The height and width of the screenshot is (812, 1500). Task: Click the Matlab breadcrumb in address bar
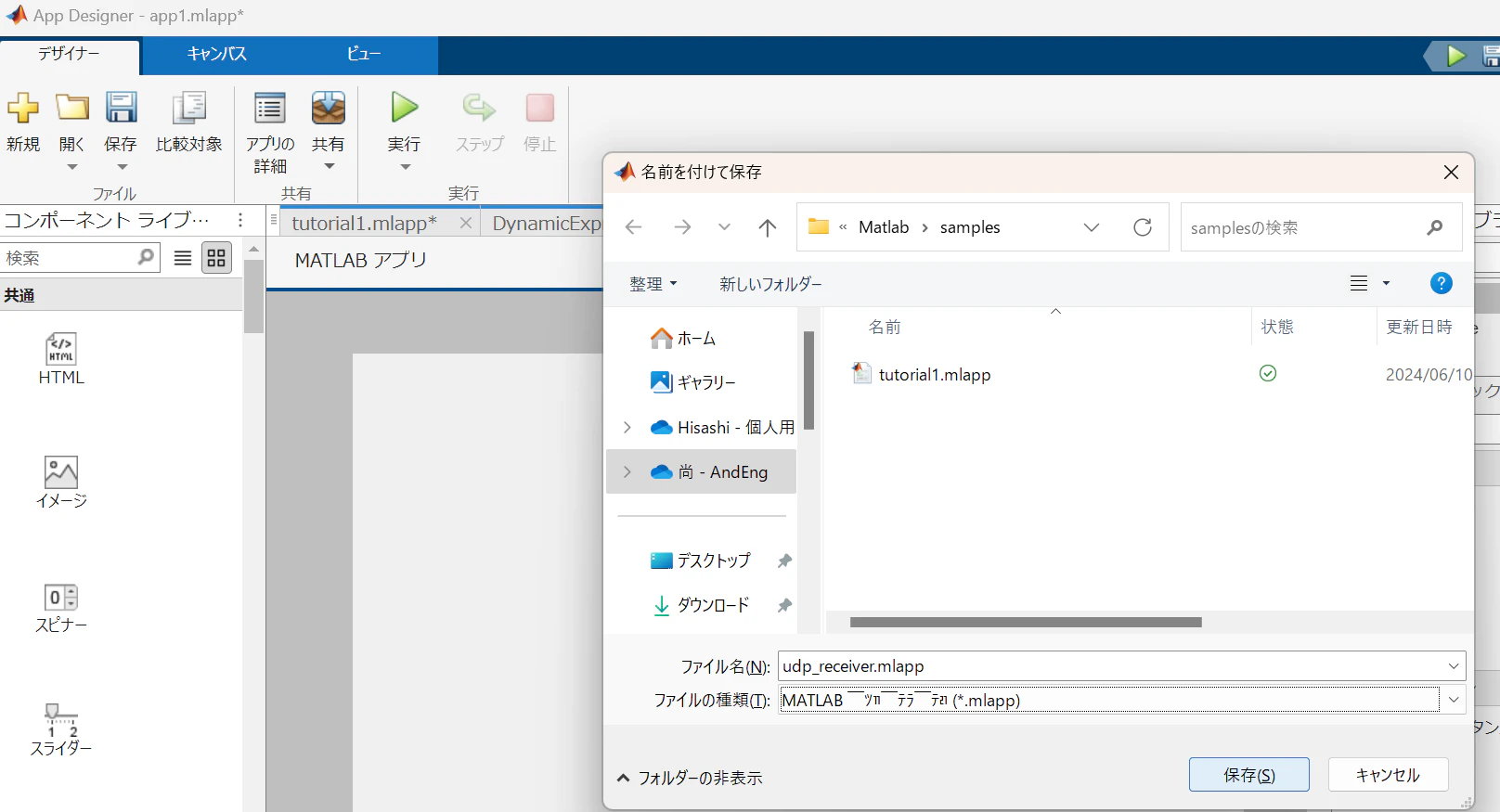click(884, 227)
